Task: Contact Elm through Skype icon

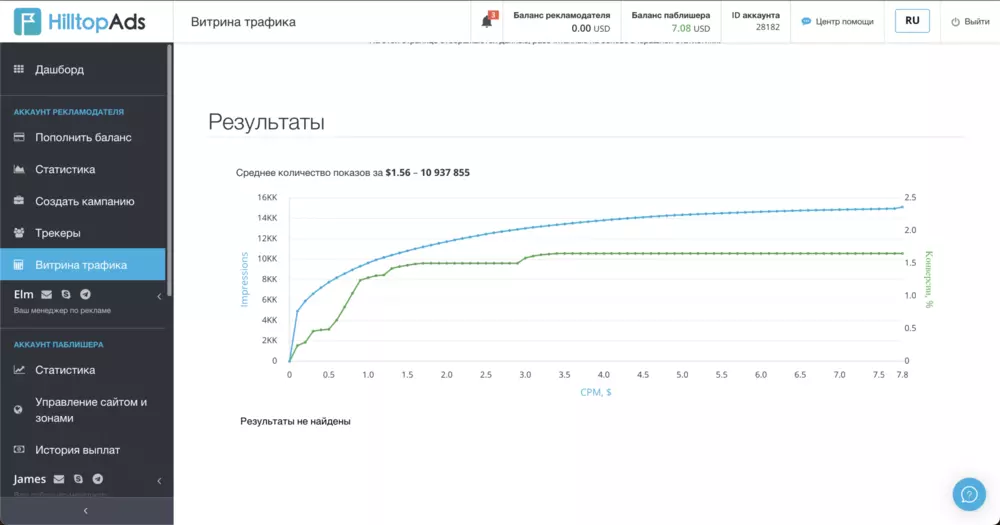Action: (66, 294)
